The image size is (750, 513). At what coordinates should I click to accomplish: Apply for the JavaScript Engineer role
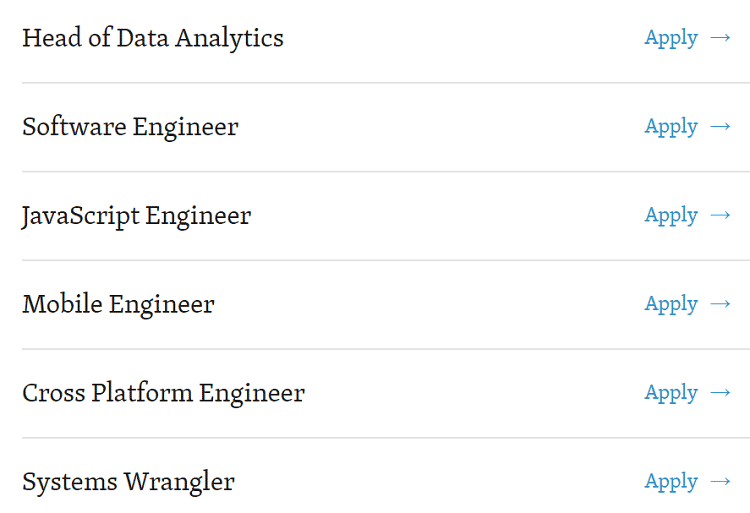click(671, 216)
